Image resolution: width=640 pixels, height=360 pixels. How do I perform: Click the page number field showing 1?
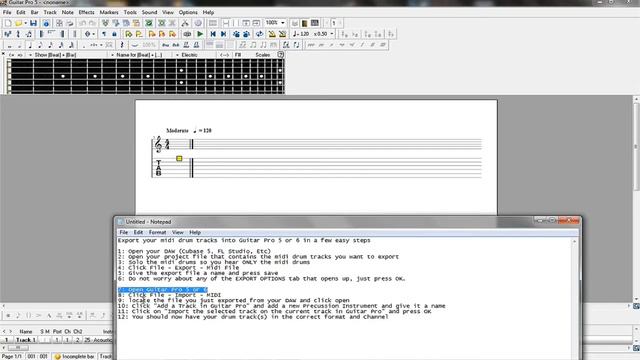coord(334,23)
